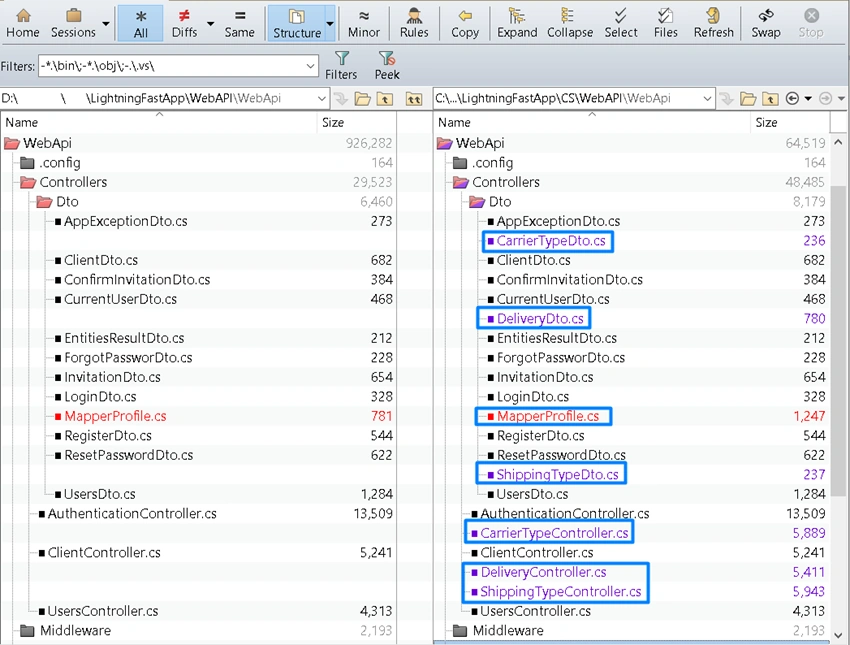Go up one level in right pane
The height and width of the screenshot is (645, 850).
tap(770, 99)
